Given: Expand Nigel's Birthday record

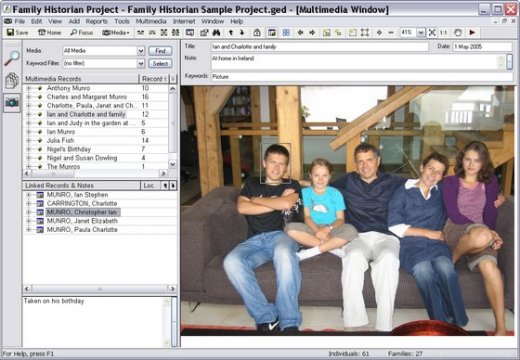Looking at the screenshot, I should coord(29,149).
